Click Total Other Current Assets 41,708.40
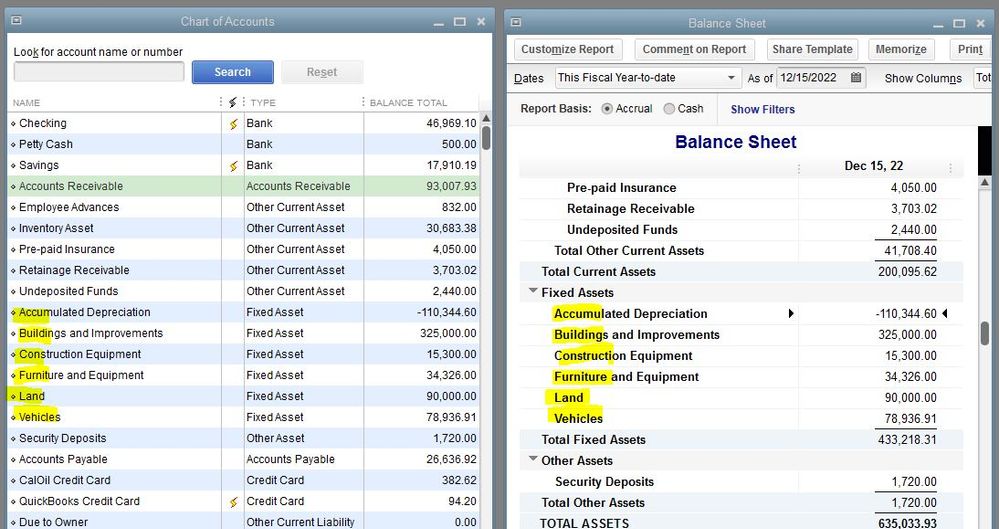 pos(910,251)
